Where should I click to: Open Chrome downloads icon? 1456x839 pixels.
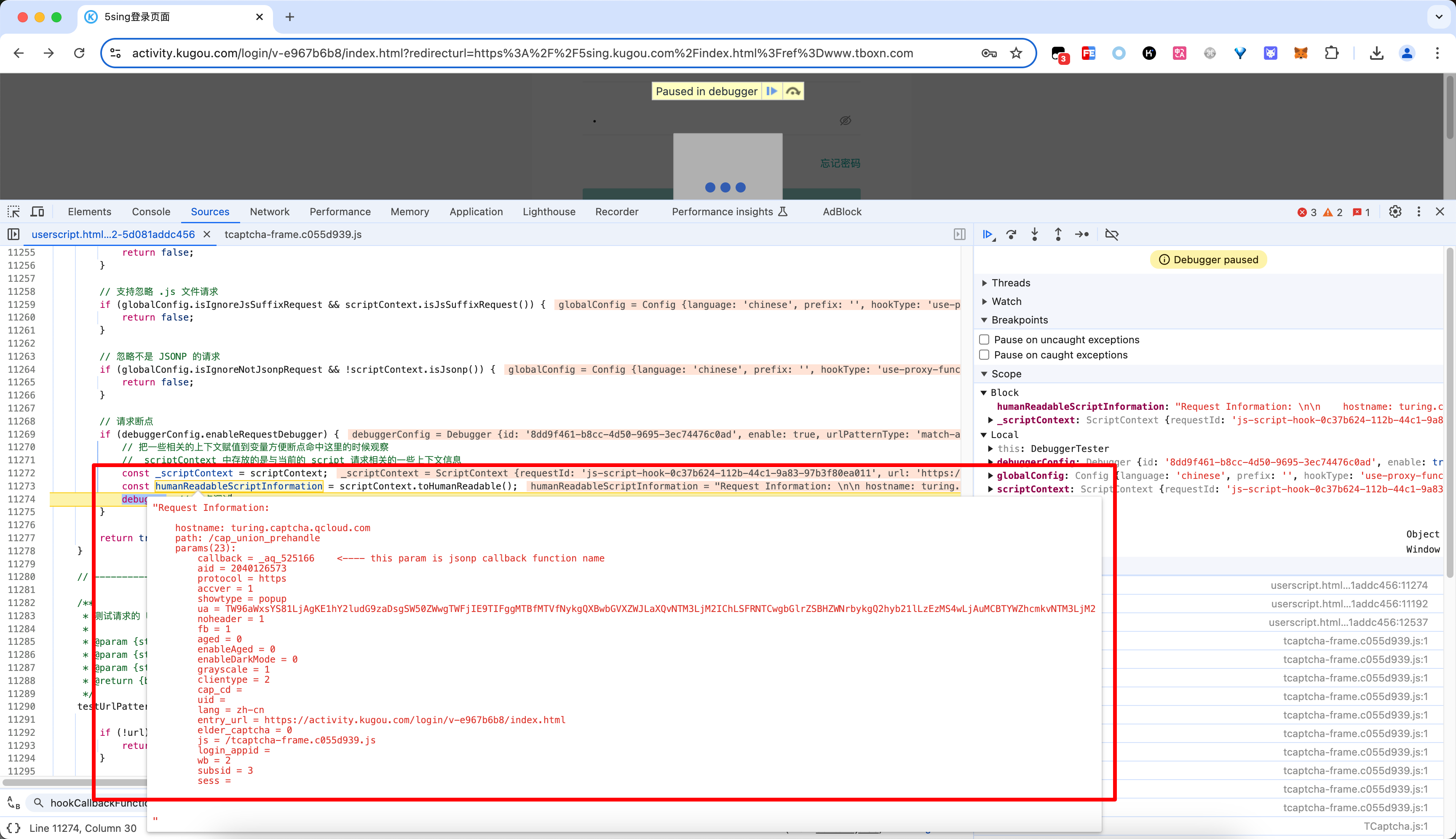point(1376,53)
